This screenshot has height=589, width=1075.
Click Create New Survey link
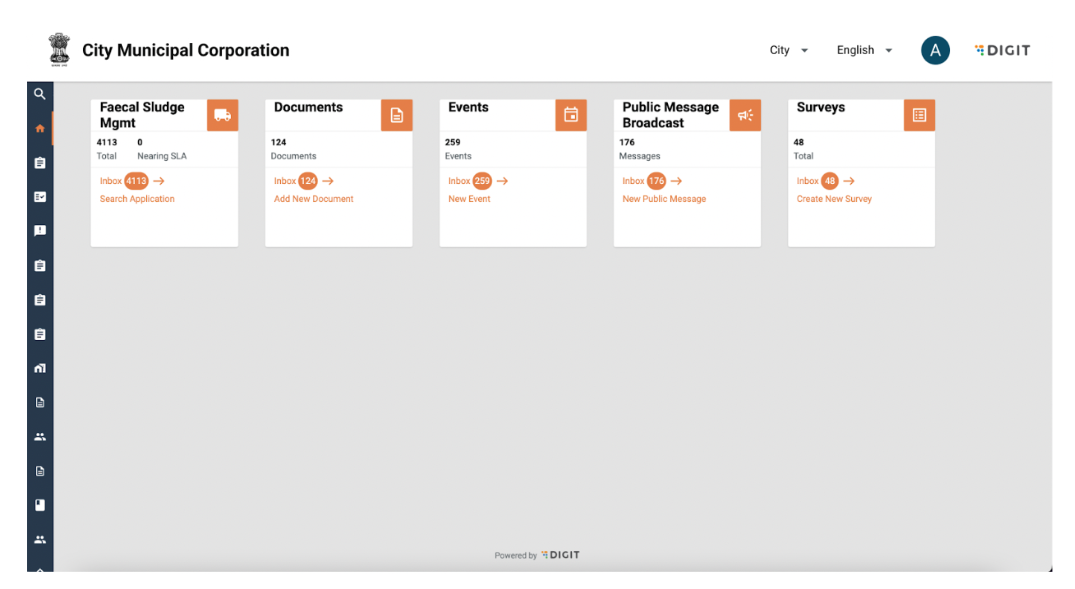pos(834,199)
